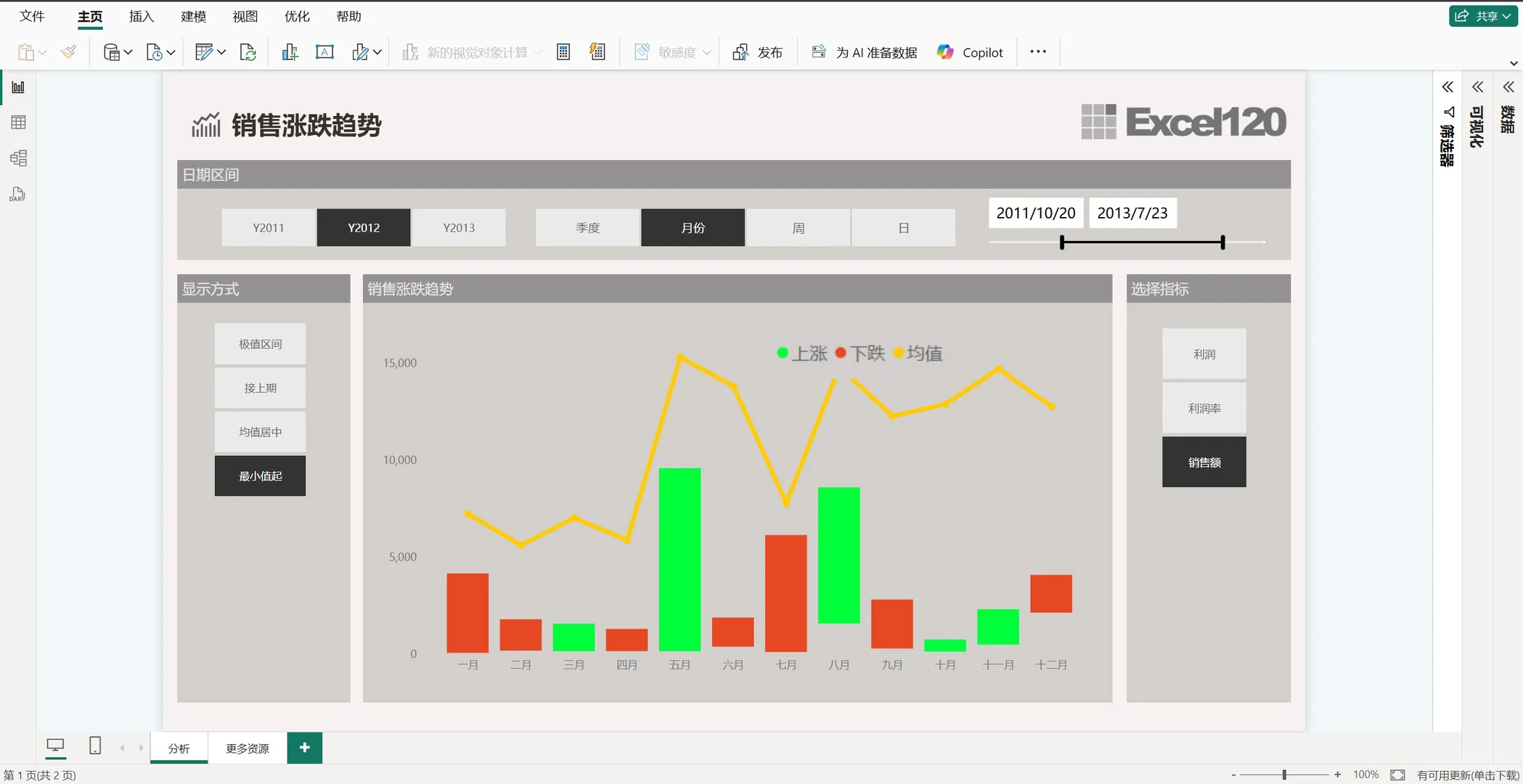Switch to the 更多资源 page tab
Viewport: 1523px width, 784px height.
247,748
